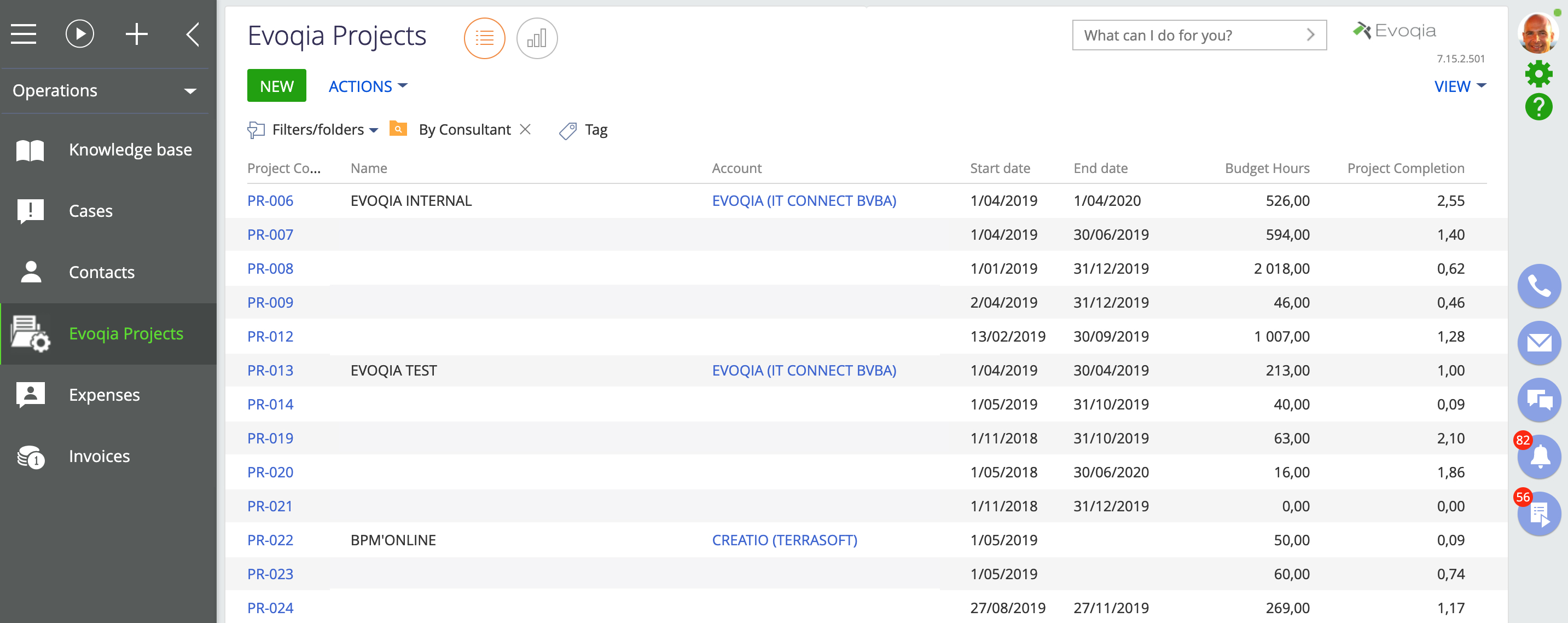
Task: Open project PR-006 link
Action: pos(270,201)
